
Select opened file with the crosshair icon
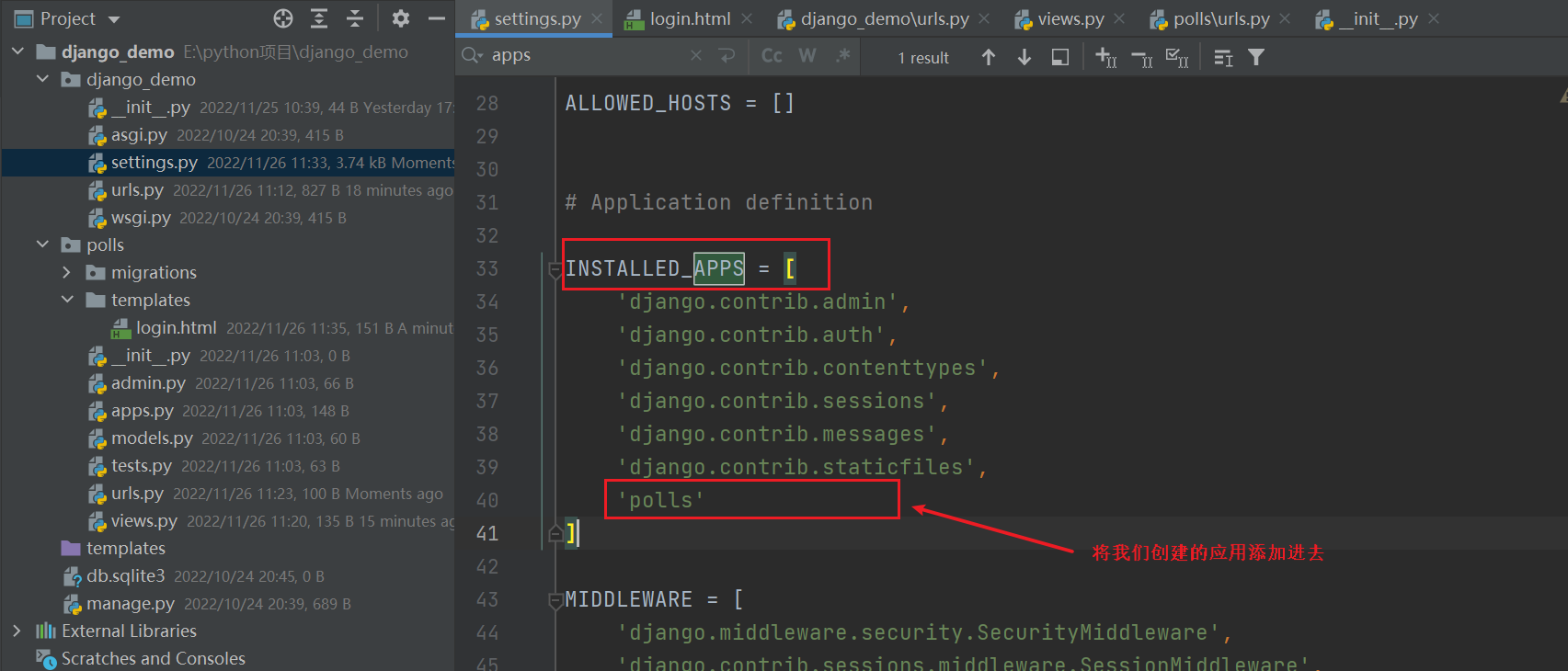(283, 18)
